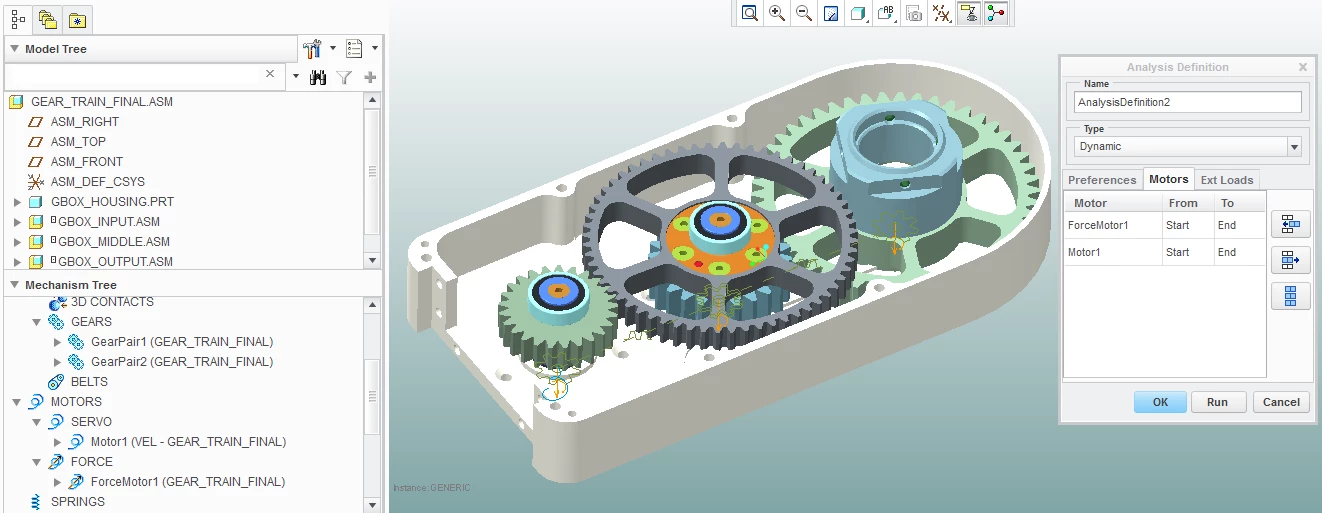Click the From column header
Screen dimensions: 1322x513
point(1187,203)
